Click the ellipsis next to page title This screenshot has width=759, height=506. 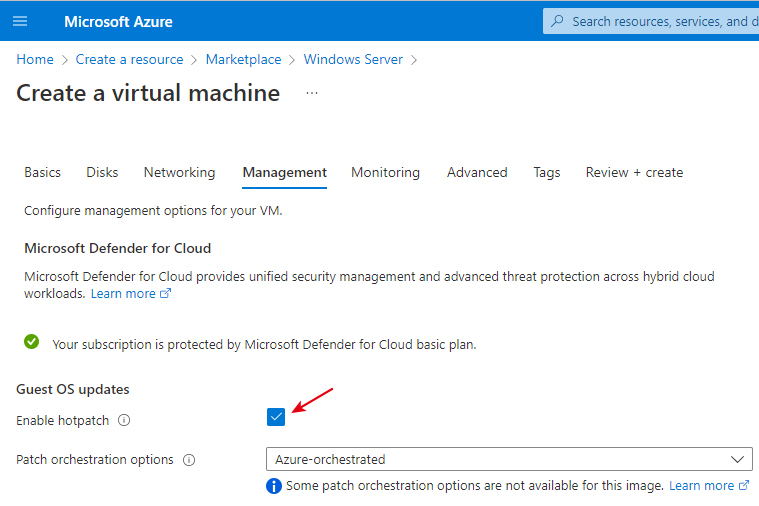pos(312,93)
